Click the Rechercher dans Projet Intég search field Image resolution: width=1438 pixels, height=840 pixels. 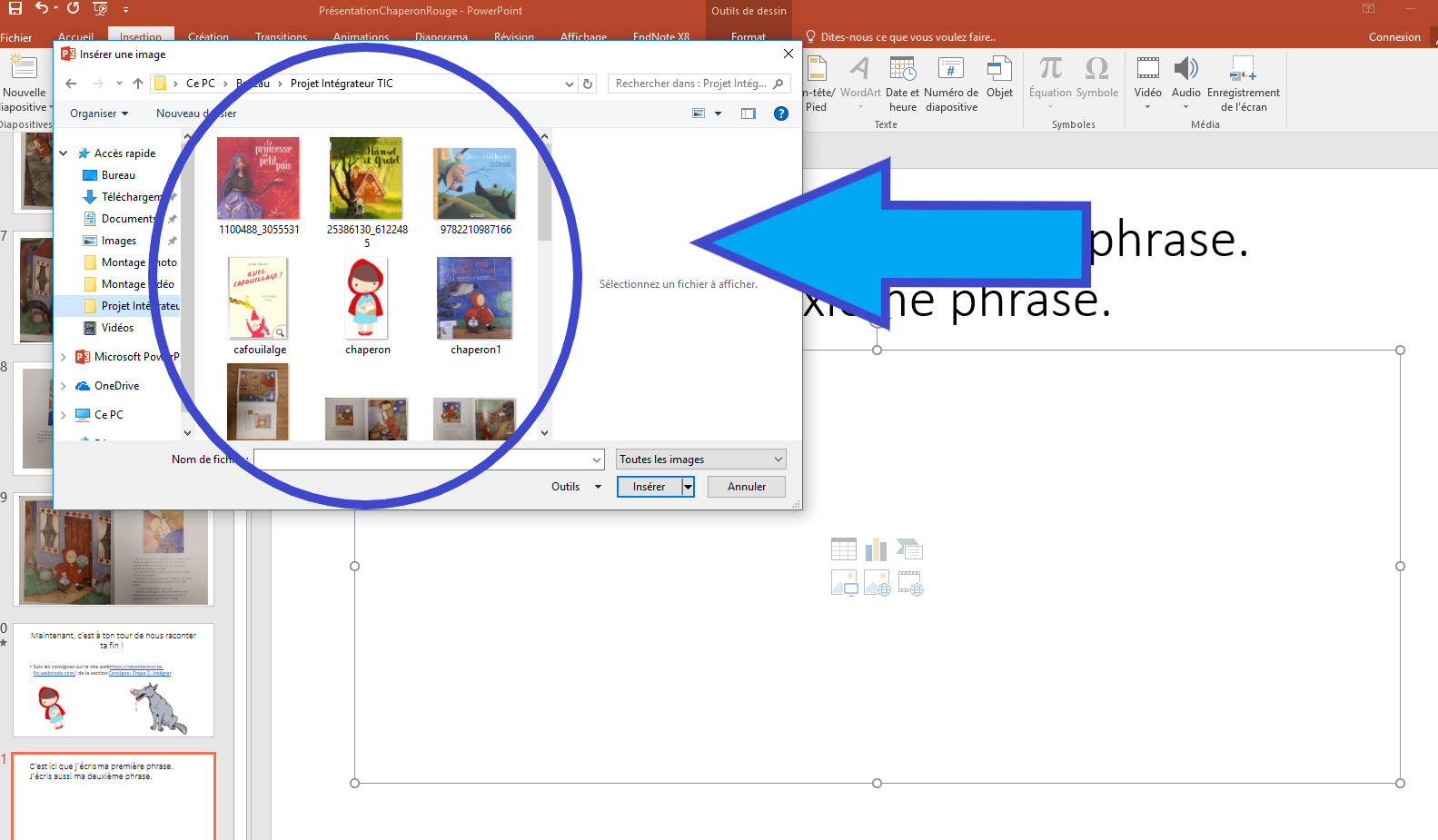tap(699, 84)
